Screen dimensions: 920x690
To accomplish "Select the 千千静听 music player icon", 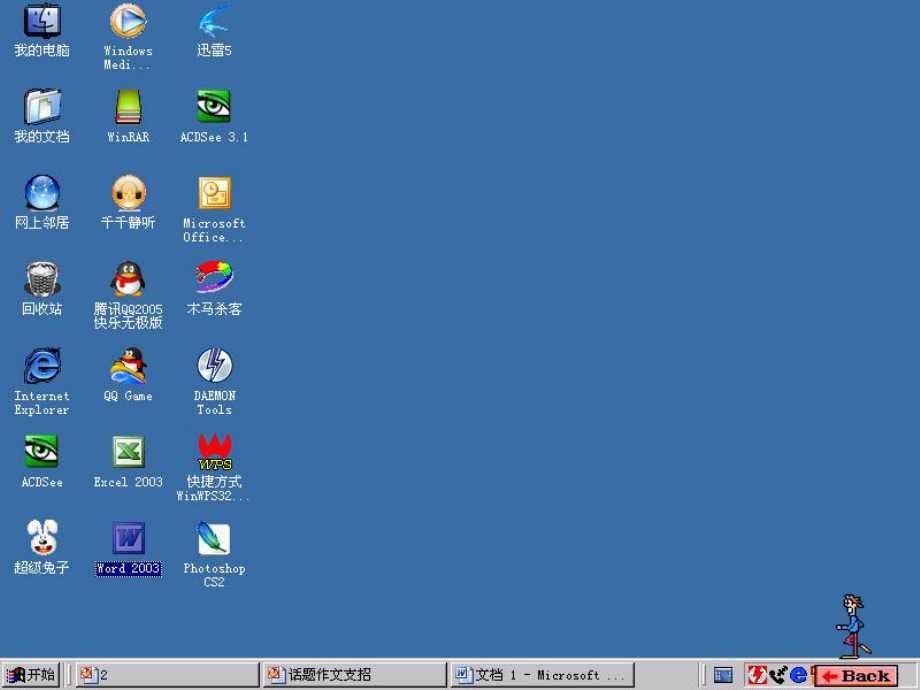I will pyautogui.click(x=128, y=192).
